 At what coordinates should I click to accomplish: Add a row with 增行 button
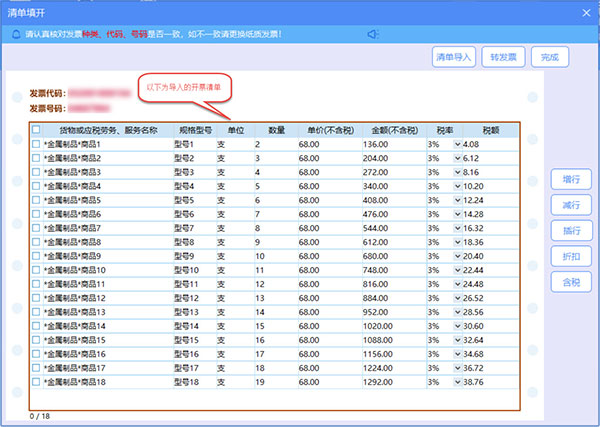[x=572, y=180]
